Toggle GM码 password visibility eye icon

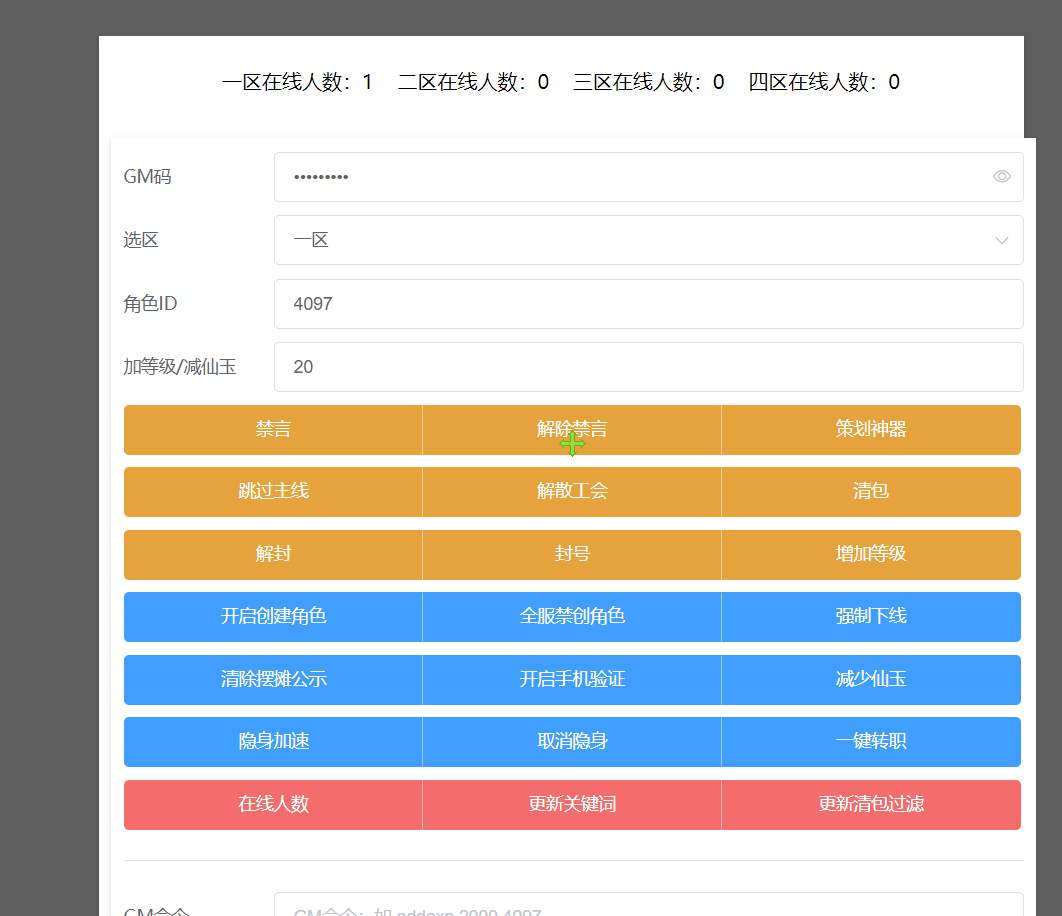[1002, 177]
